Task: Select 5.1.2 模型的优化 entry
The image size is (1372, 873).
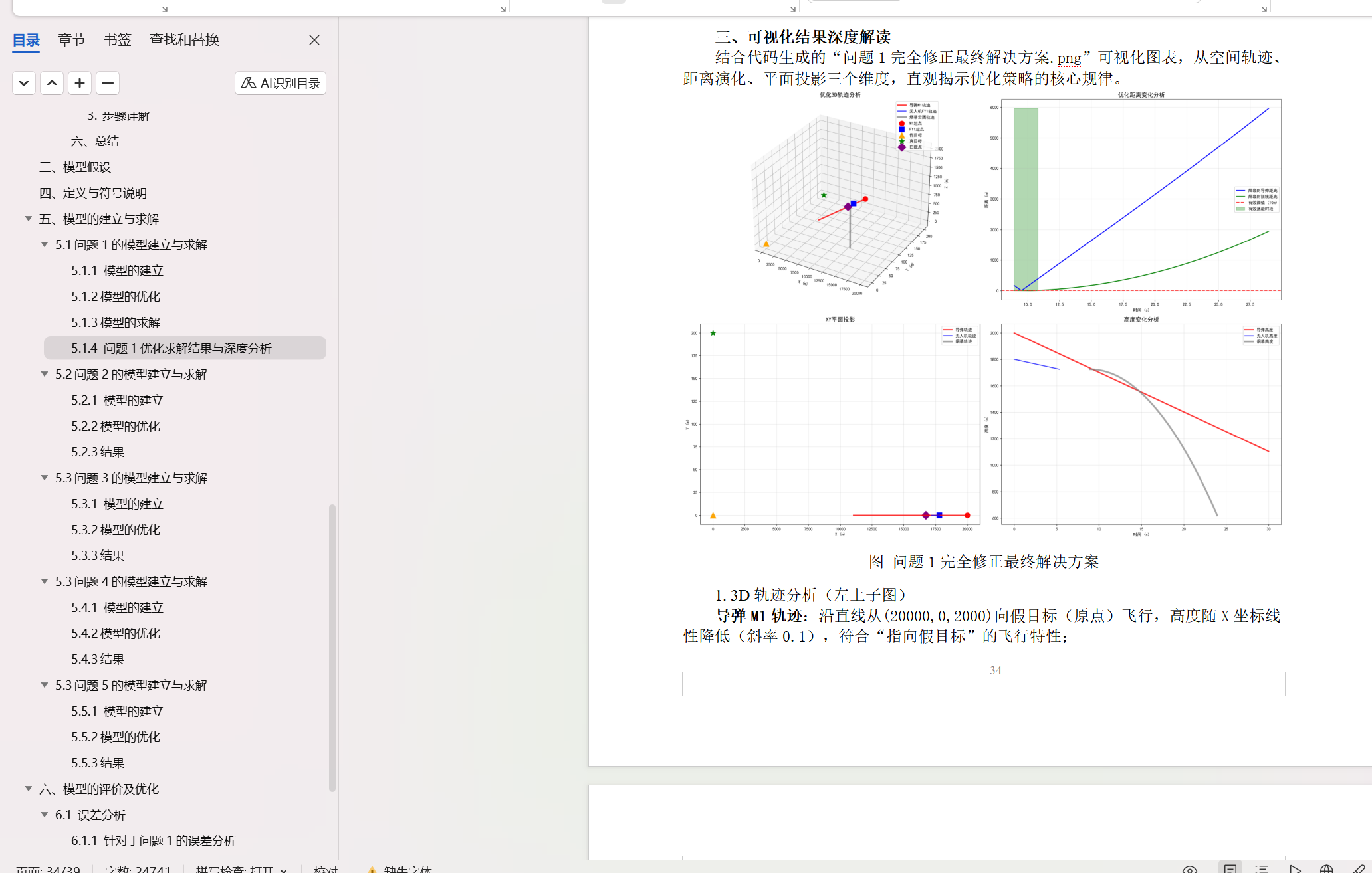Action: click(116, 296)
